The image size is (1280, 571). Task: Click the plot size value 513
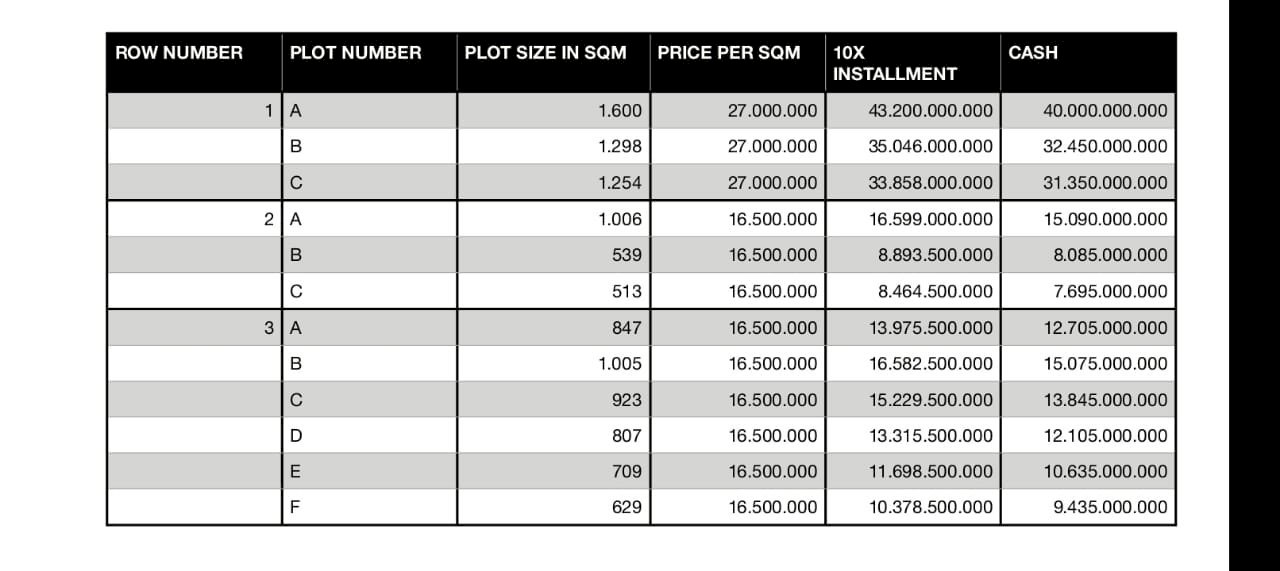[x=627, y=291]
